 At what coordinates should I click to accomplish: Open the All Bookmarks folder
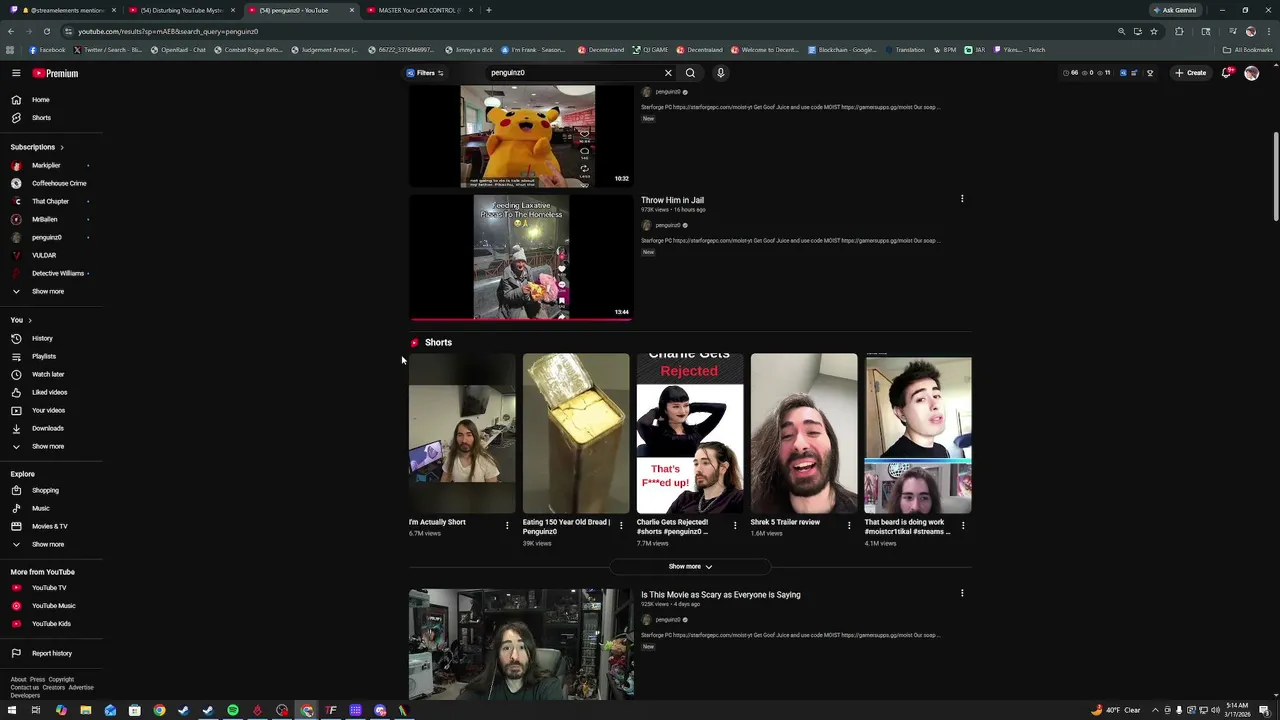[x=1248, y=50]
